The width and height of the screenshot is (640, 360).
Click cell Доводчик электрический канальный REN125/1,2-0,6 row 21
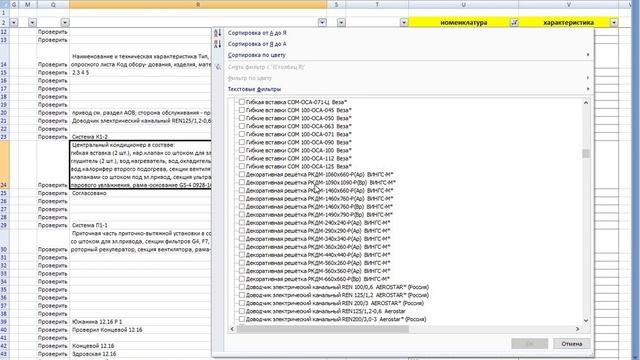coord(141,121)
